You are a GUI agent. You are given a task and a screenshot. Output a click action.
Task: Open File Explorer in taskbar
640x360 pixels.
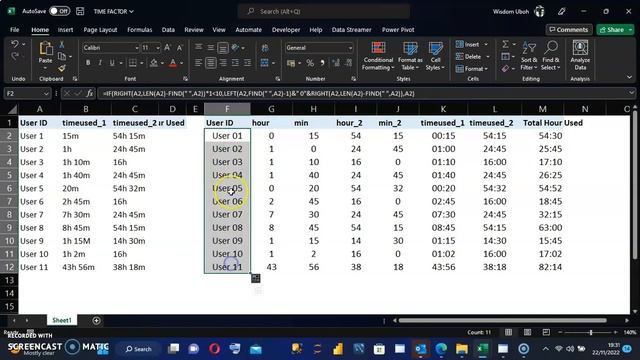pos(462,349)
